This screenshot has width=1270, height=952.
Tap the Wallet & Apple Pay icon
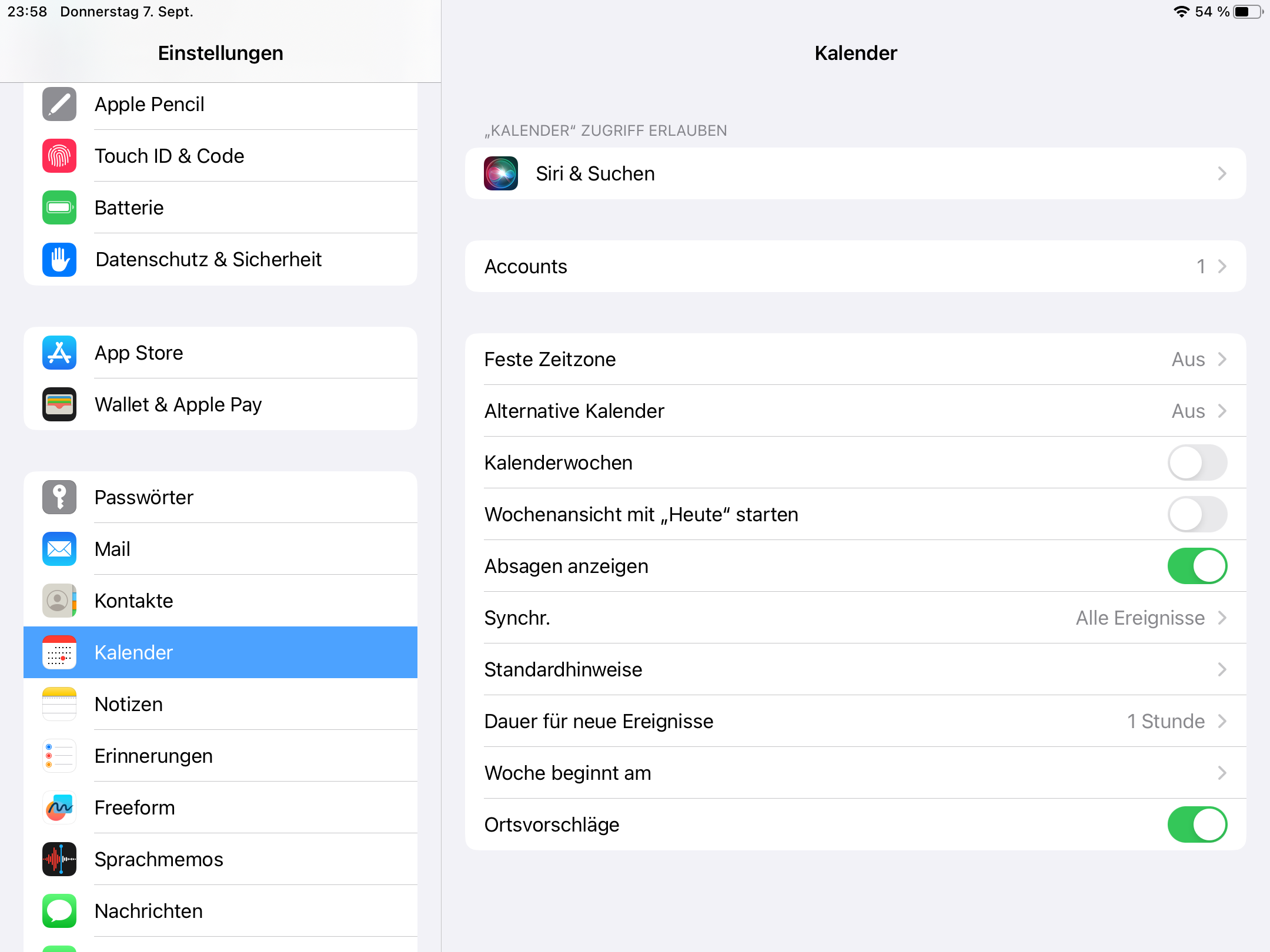coord(59,404)
